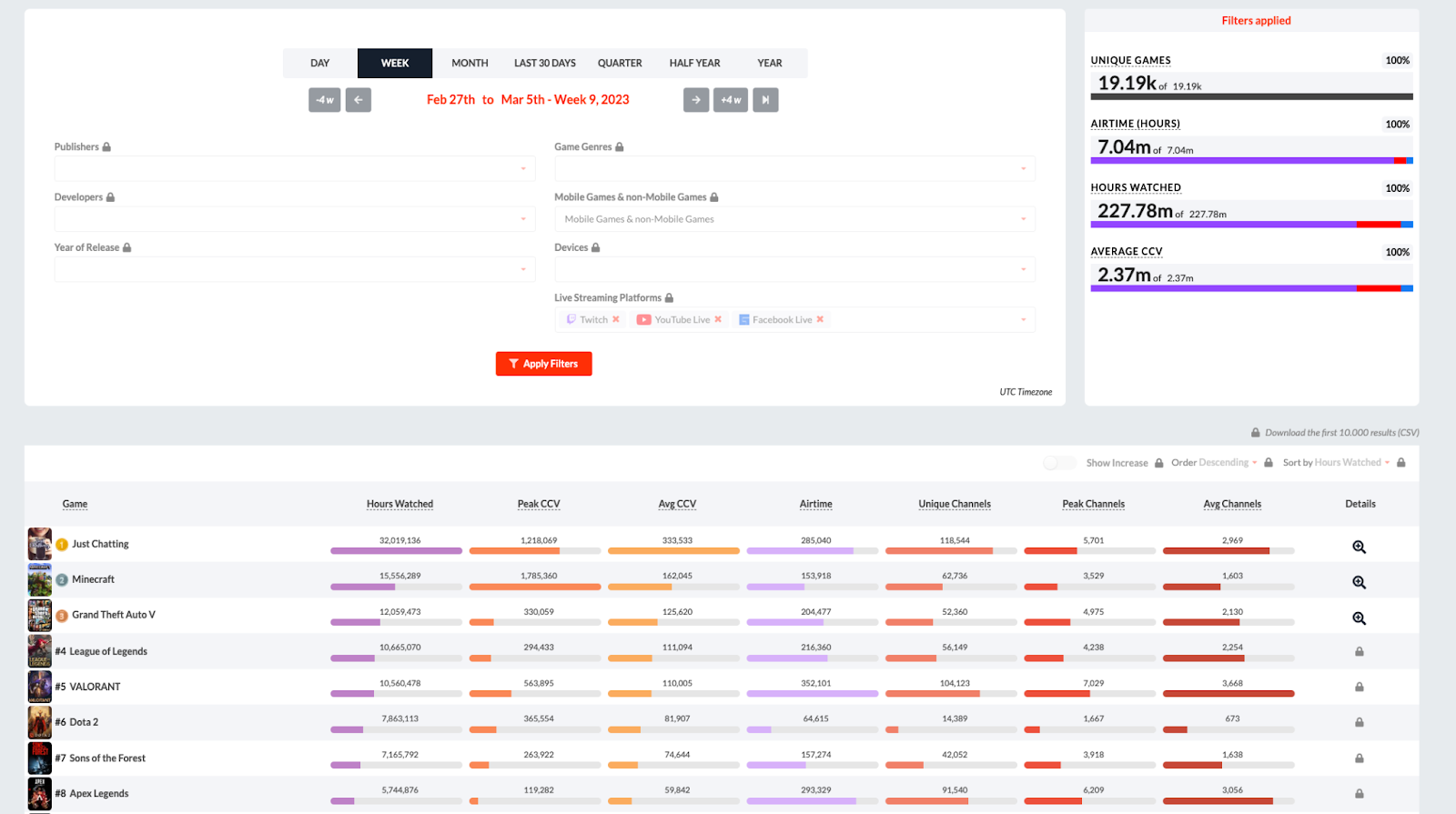1456x814 pixels.
Task: Switch to HALF YEAR tab
Action: pyautogui.click(x=694, y=63)
